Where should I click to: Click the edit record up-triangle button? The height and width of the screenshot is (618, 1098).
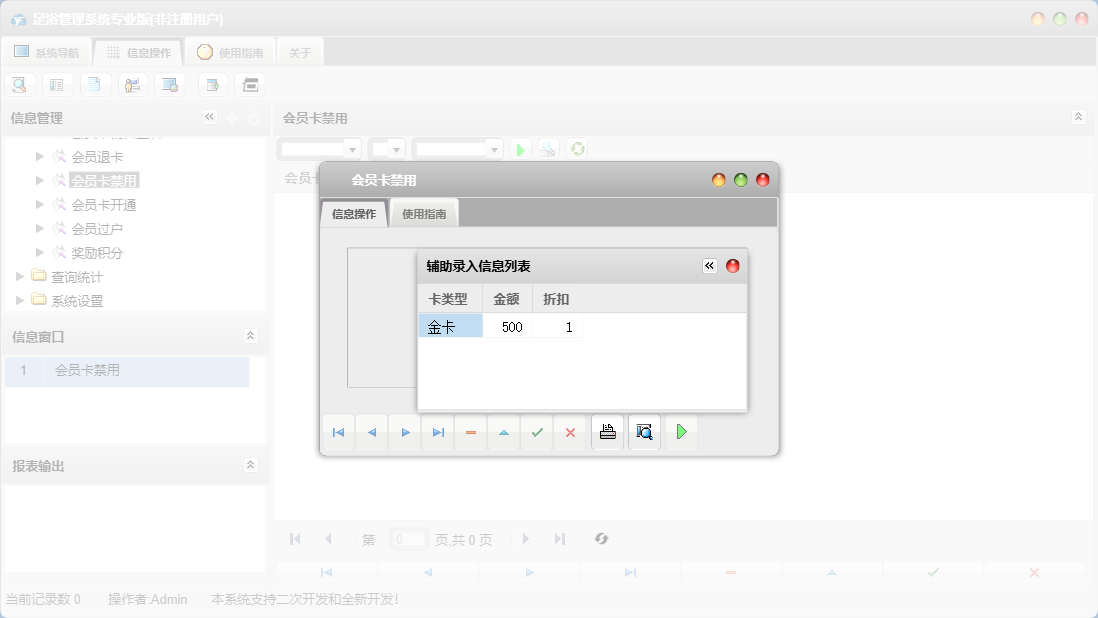504,433
